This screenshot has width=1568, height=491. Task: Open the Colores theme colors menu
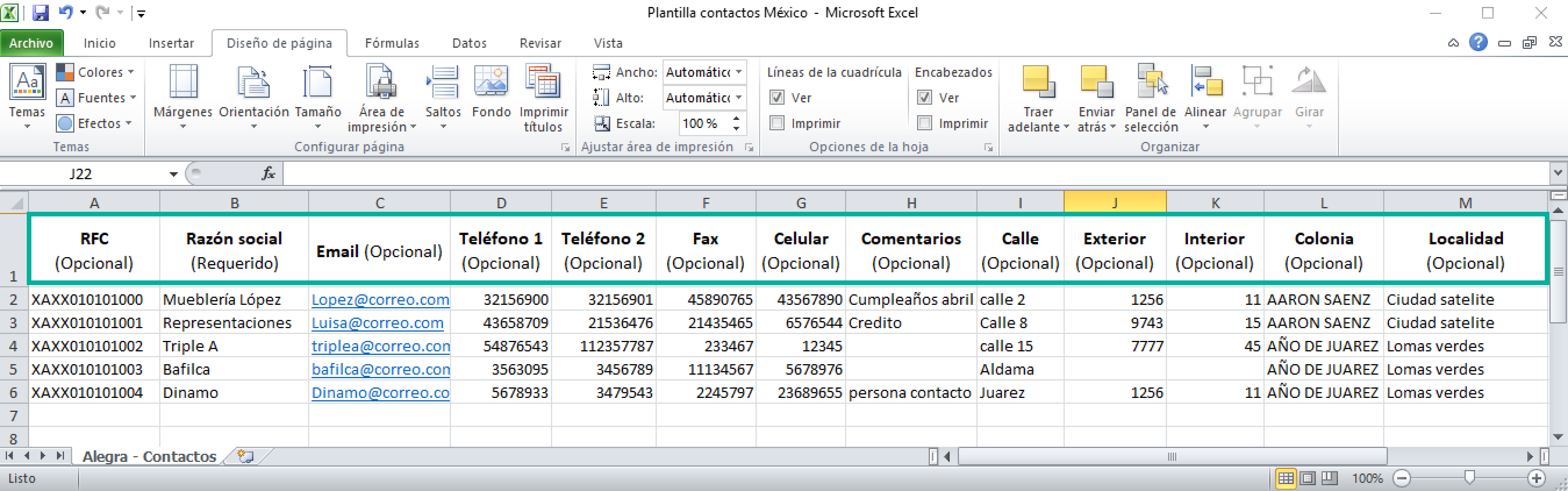96,72
